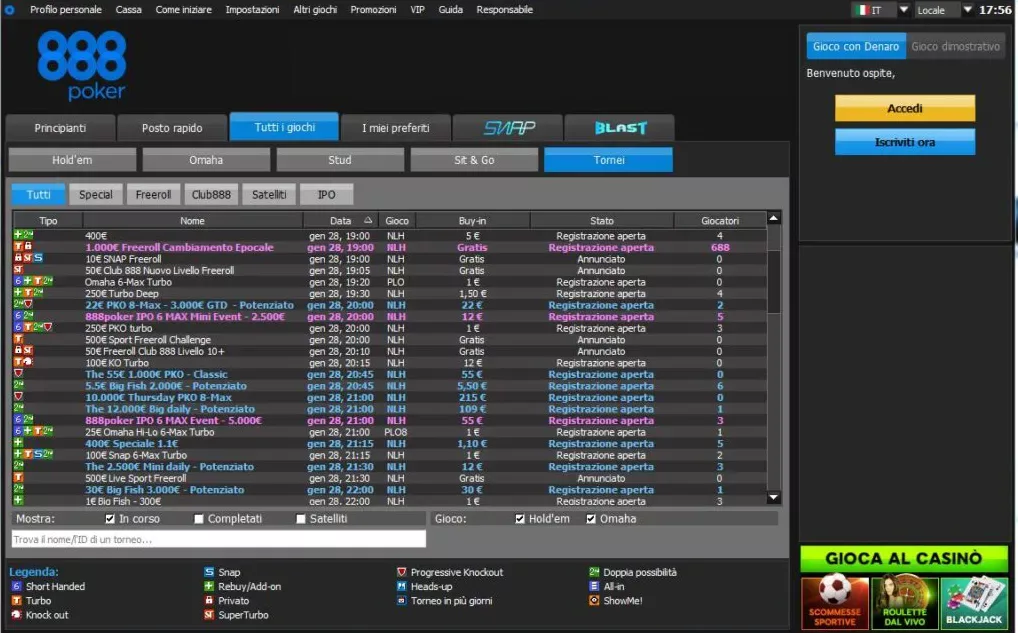
Task: Click the Turbo legend icon
Action: pos(16,601)
